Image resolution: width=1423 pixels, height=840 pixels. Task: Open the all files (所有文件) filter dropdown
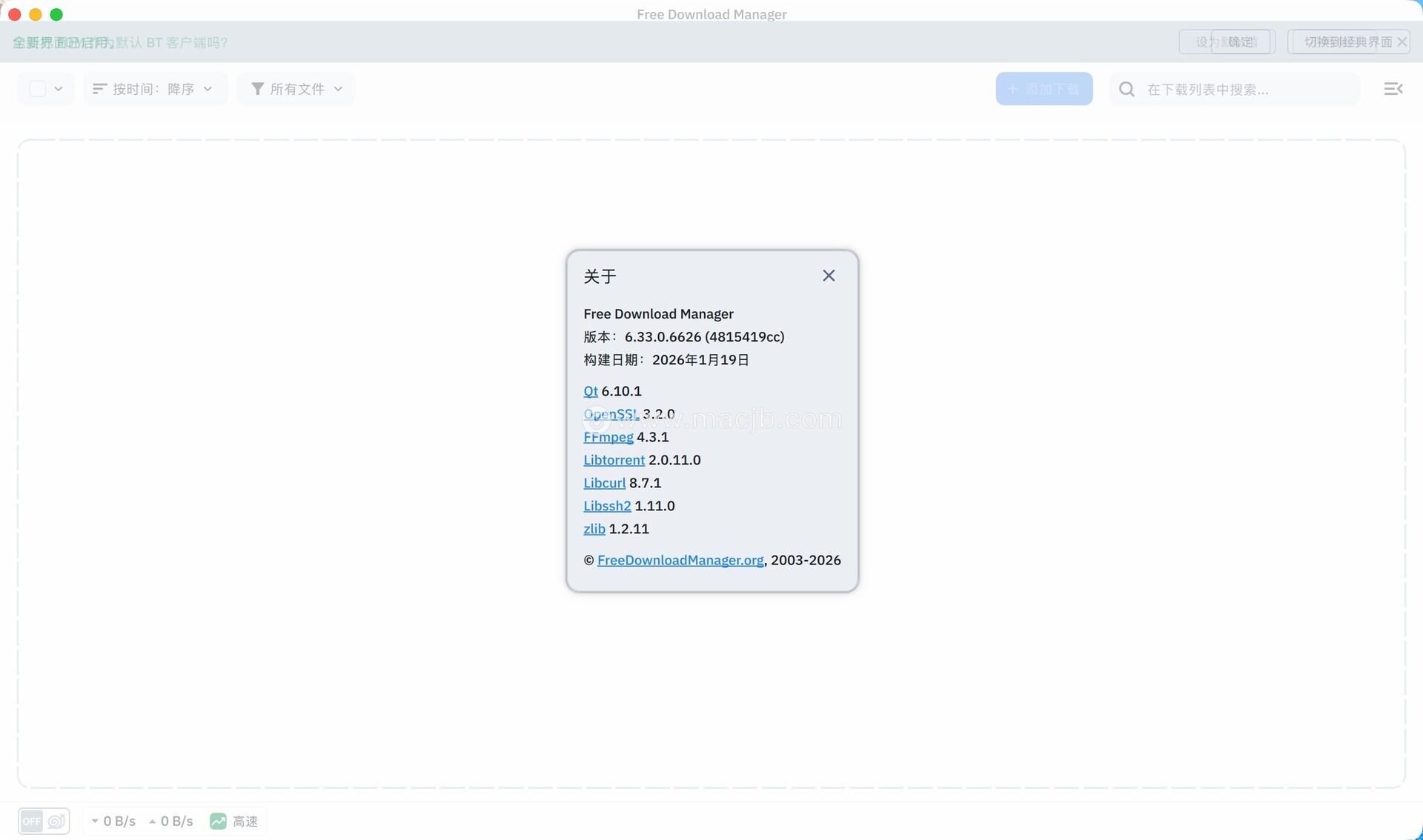(x=296, y=89)
